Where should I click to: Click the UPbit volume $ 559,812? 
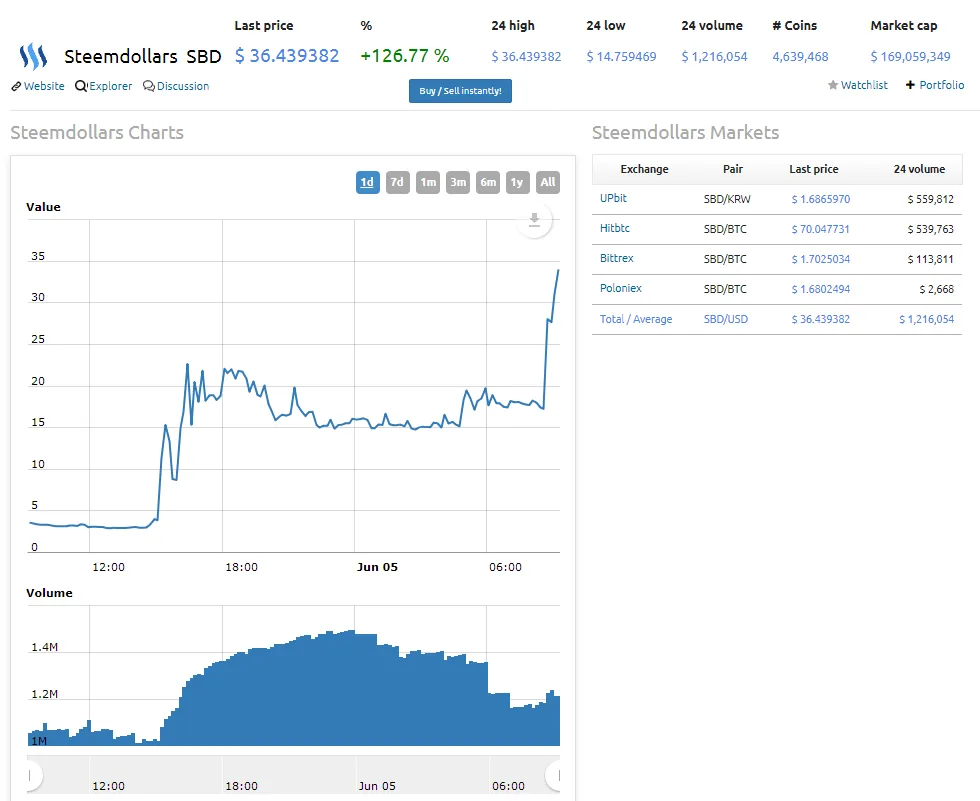pos(931,199)
